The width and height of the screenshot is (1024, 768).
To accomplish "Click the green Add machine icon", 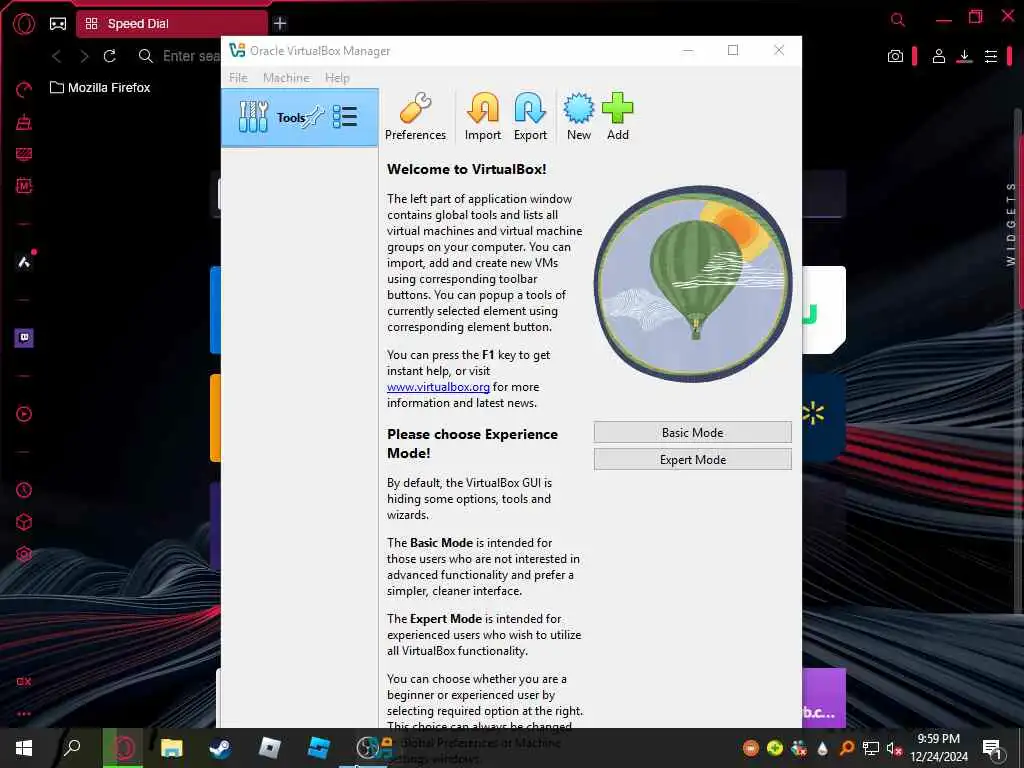I will pos(617,116).
